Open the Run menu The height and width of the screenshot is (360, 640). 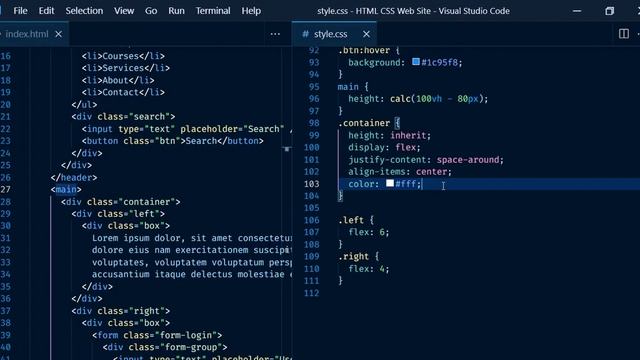tap(176, 11)
